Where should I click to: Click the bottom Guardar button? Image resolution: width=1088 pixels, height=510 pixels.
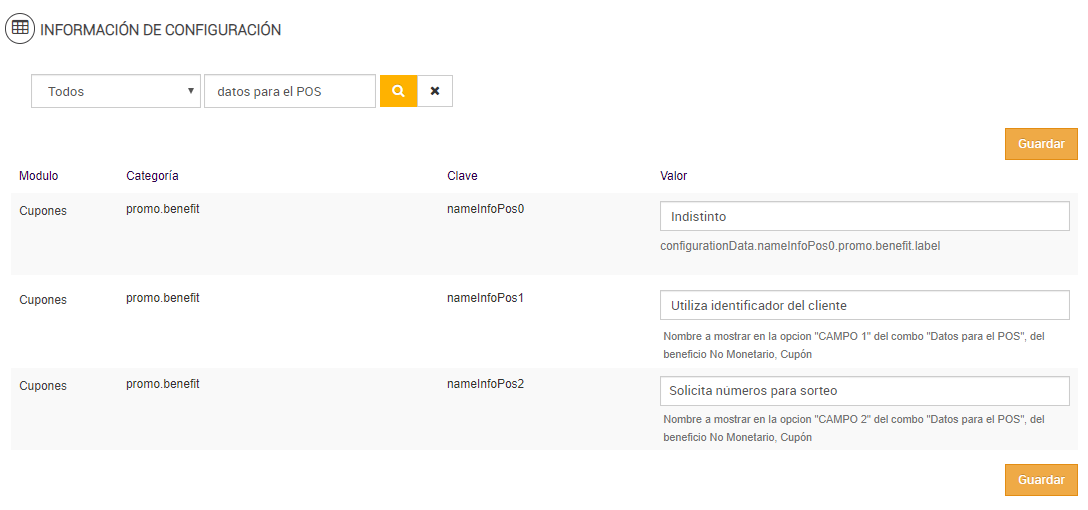point(1041,480)
